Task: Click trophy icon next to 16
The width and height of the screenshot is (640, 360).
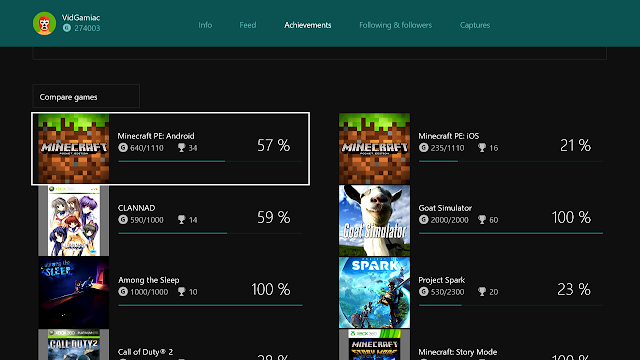Action: tap(482, 148)
